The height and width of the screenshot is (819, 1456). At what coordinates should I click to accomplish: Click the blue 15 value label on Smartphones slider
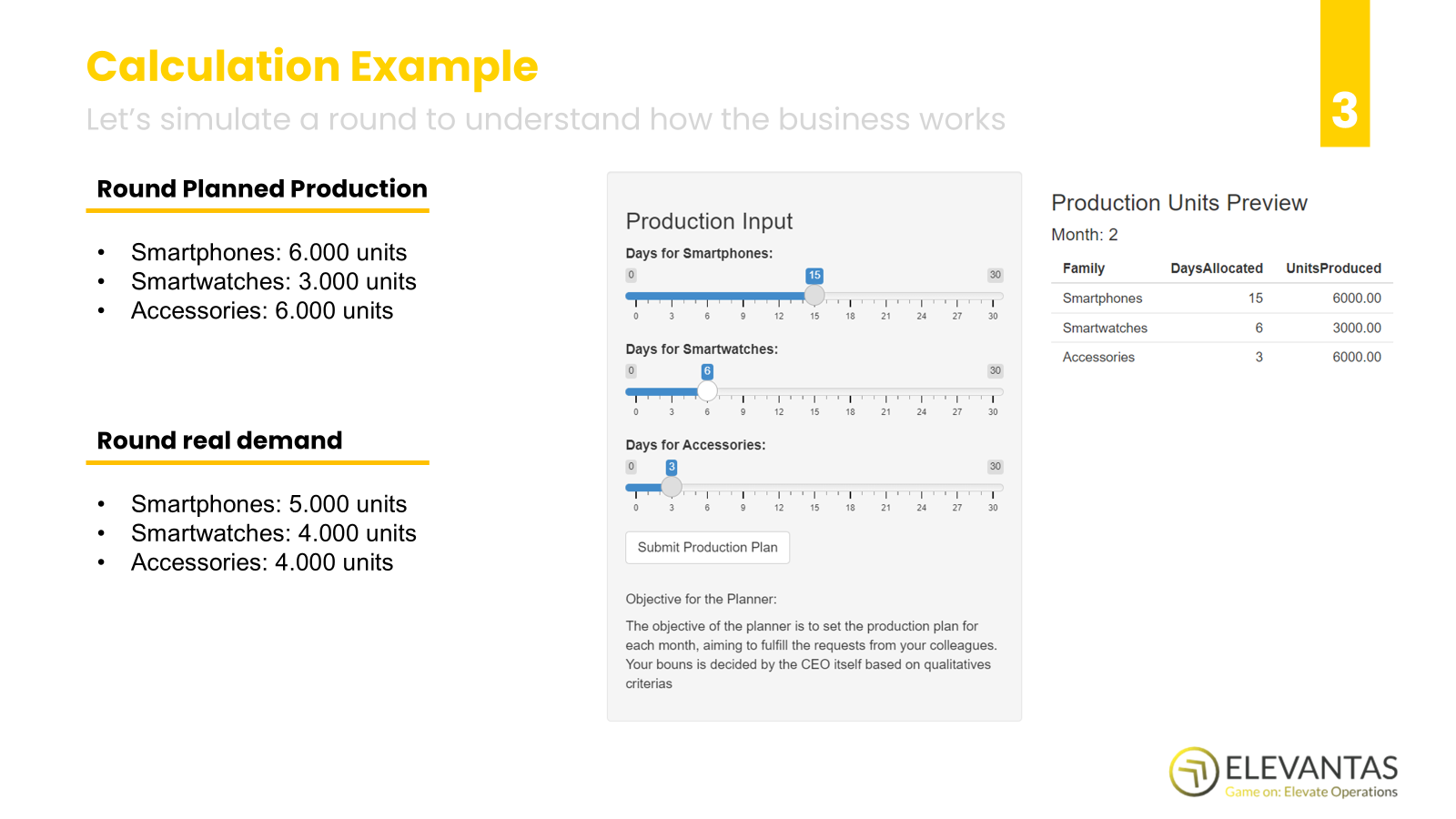(814, 275)
